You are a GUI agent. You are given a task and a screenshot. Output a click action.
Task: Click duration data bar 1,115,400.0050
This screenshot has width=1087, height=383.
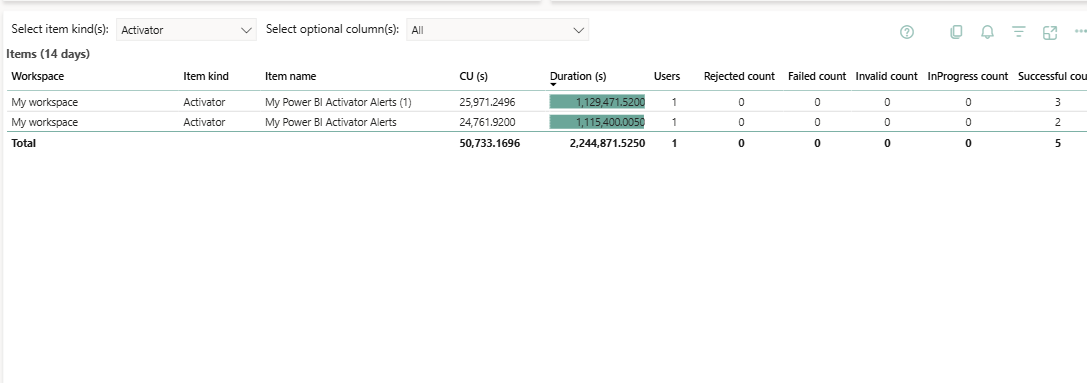tap(597, 122)
